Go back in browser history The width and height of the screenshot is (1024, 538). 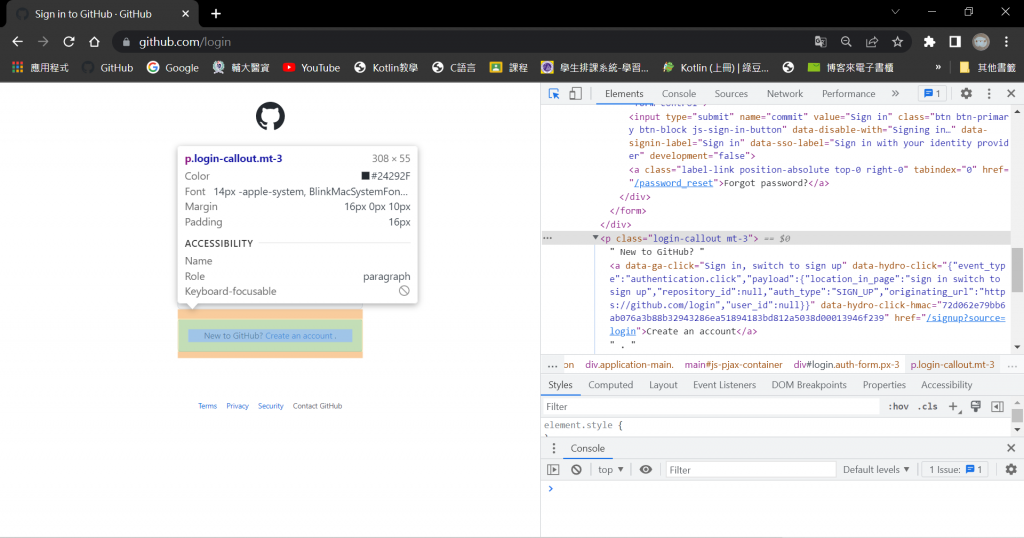(x=18, y=42)
